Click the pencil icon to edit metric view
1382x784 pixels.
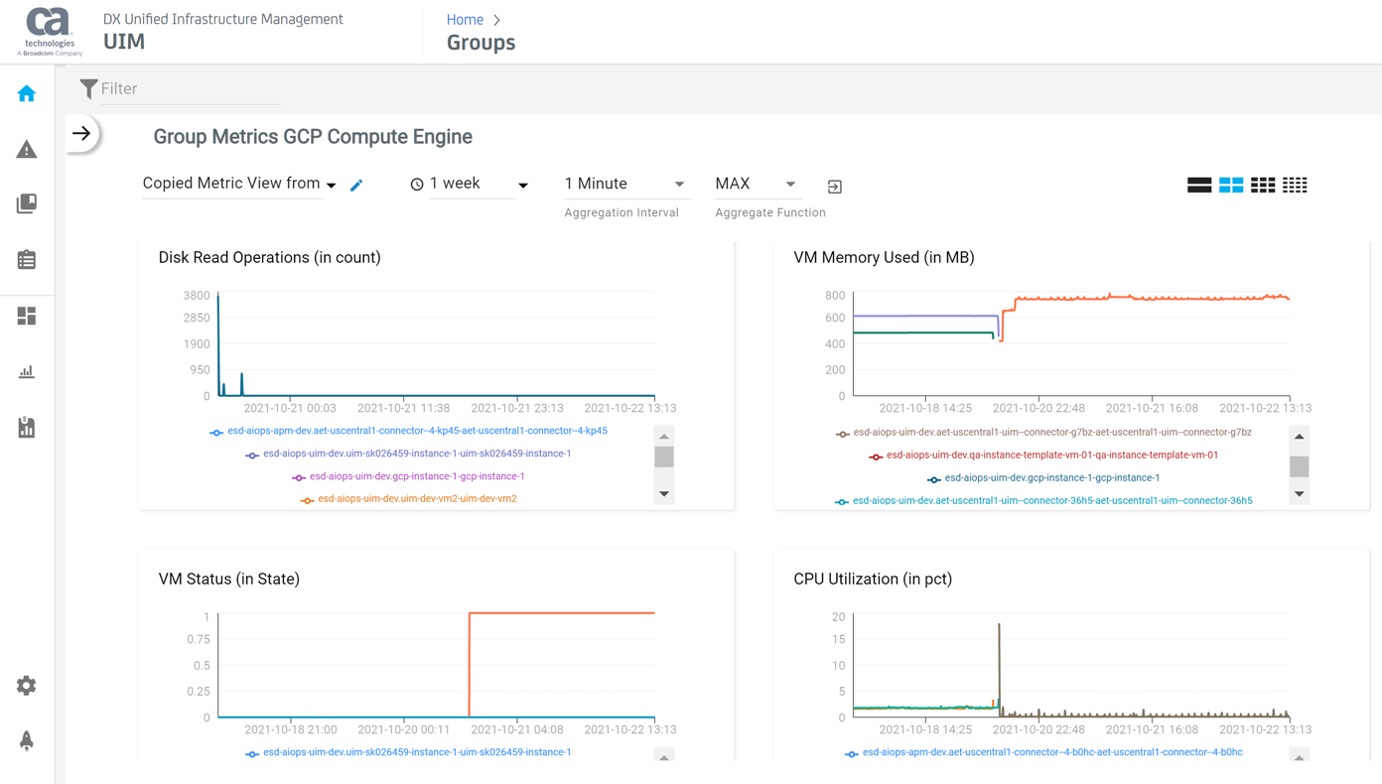pyautogui.click(x=358, y=184)
